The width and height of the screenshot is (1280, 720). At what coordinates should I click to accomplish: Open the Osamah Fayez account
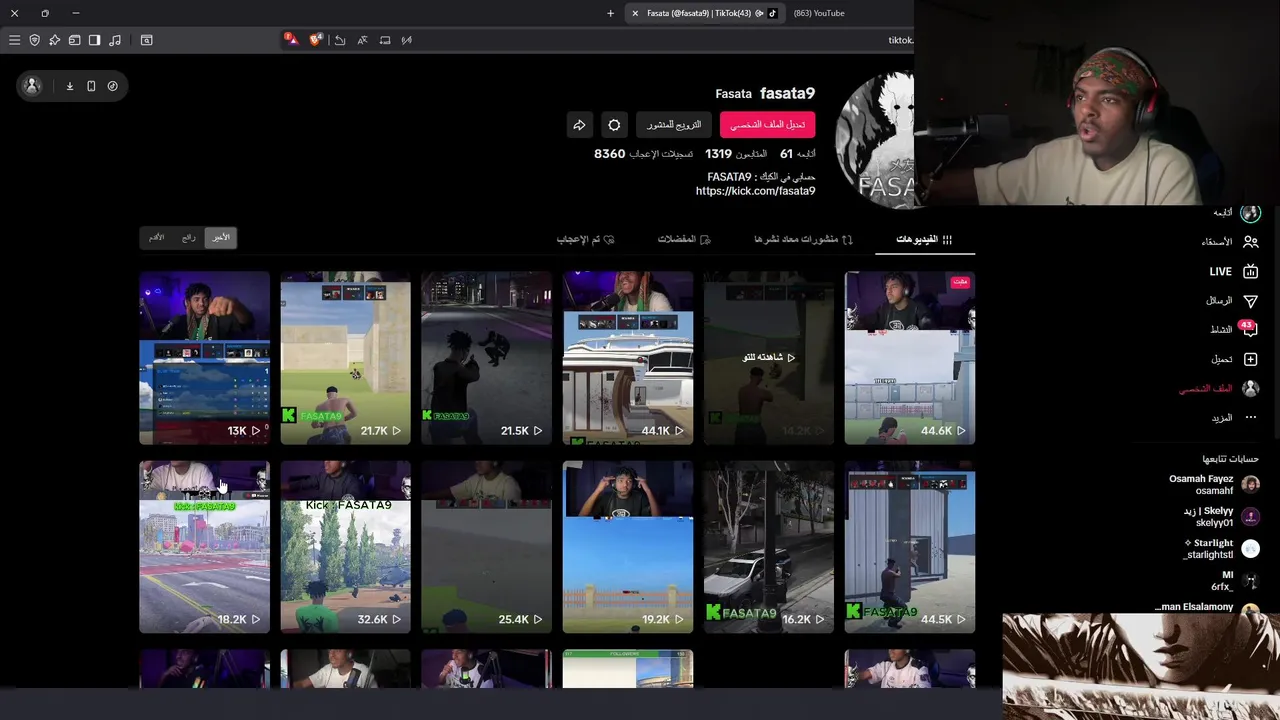1214,485
